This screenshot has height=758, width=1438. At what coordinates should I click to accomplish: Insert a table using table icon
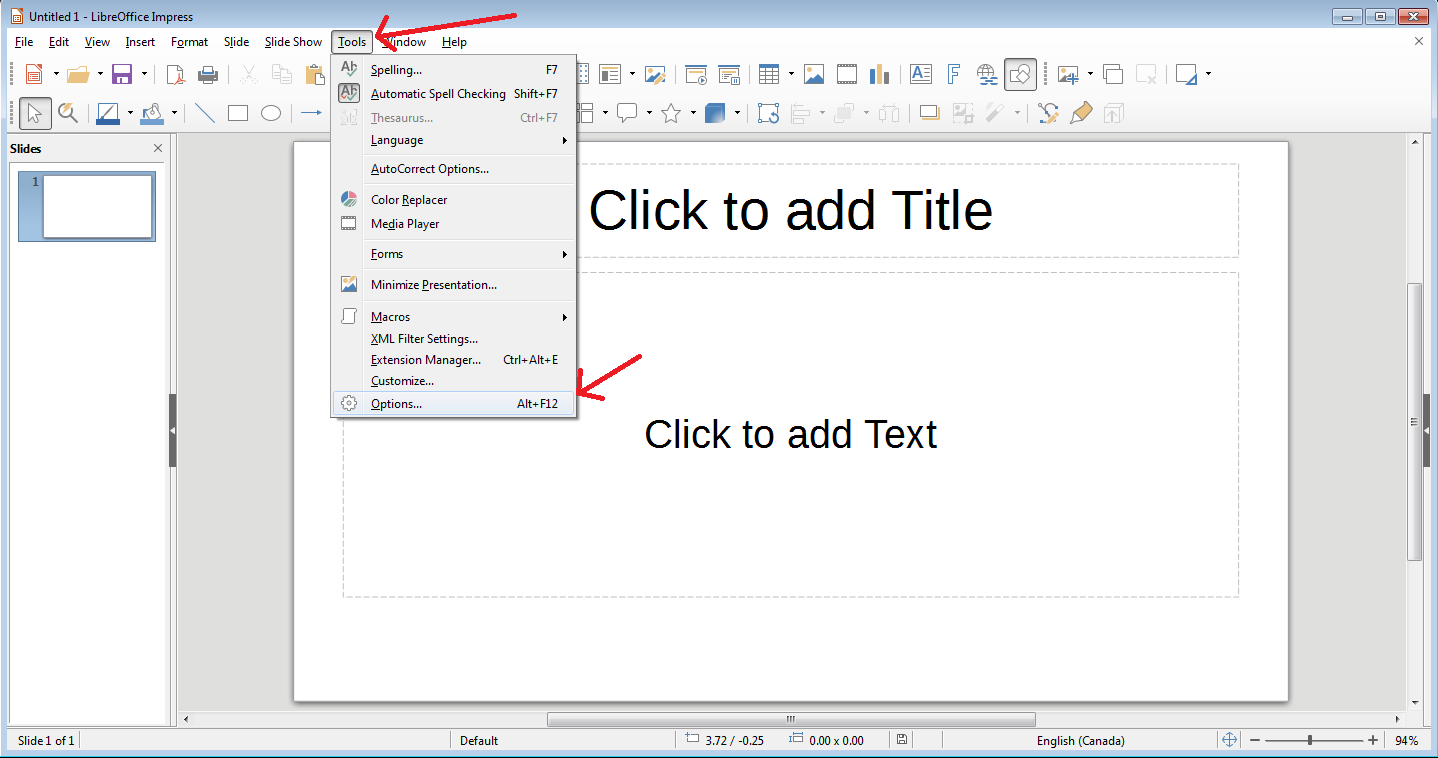tap(769, 74)
